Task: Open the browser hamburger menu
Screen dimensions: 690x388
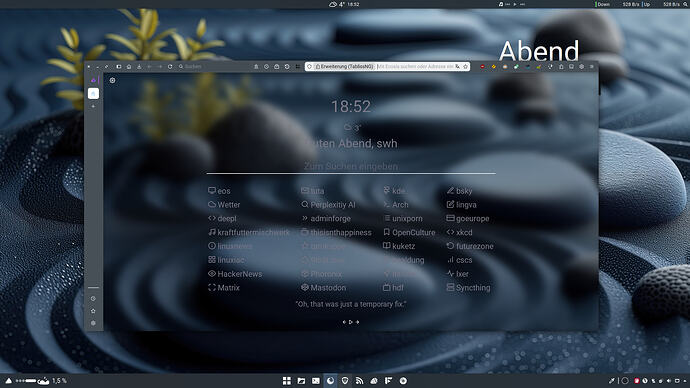Action: (592, 66)
